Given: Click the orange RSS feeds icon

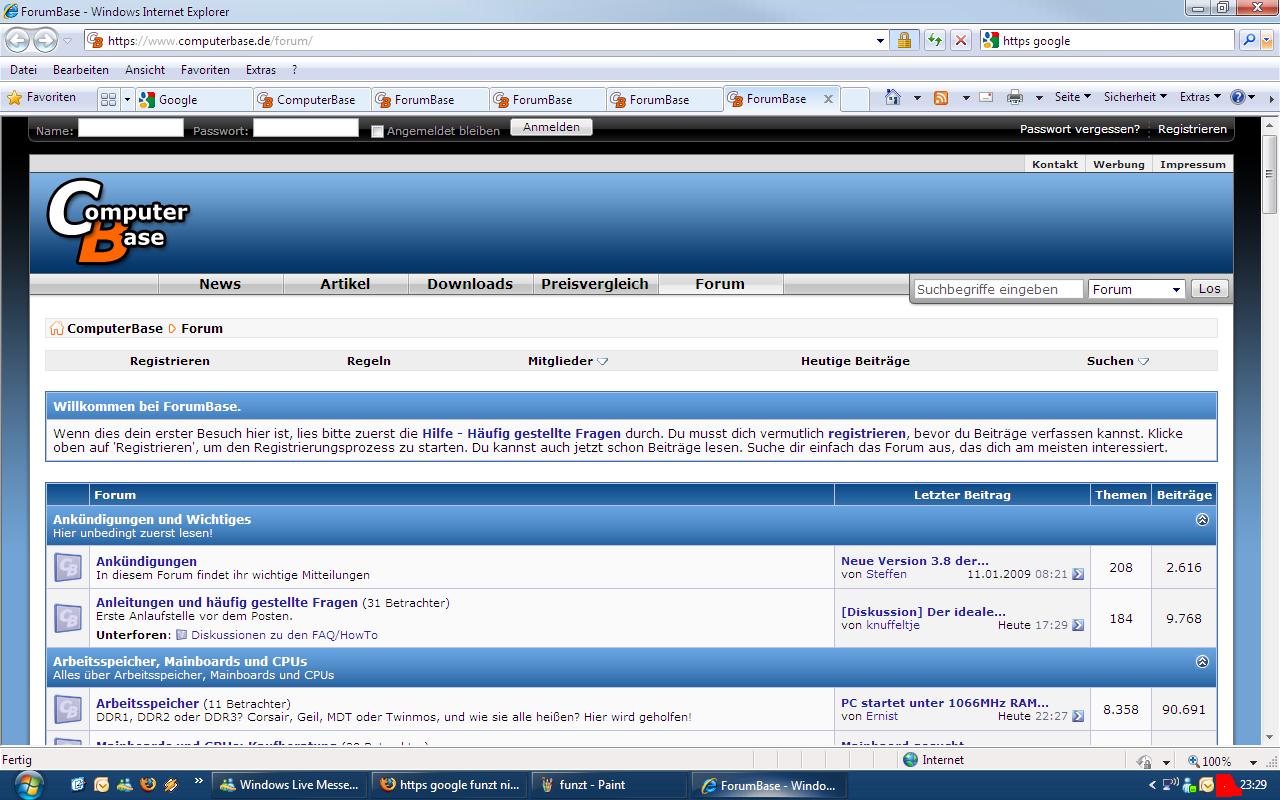Looking at the screenshot, I should point(941,97).
